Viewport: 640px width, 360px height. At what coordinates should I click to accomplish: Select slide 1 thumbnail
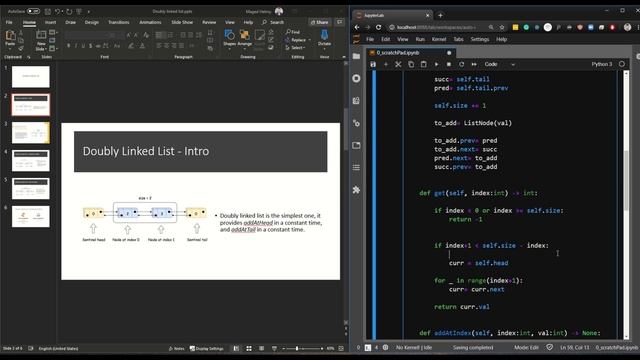31,77
